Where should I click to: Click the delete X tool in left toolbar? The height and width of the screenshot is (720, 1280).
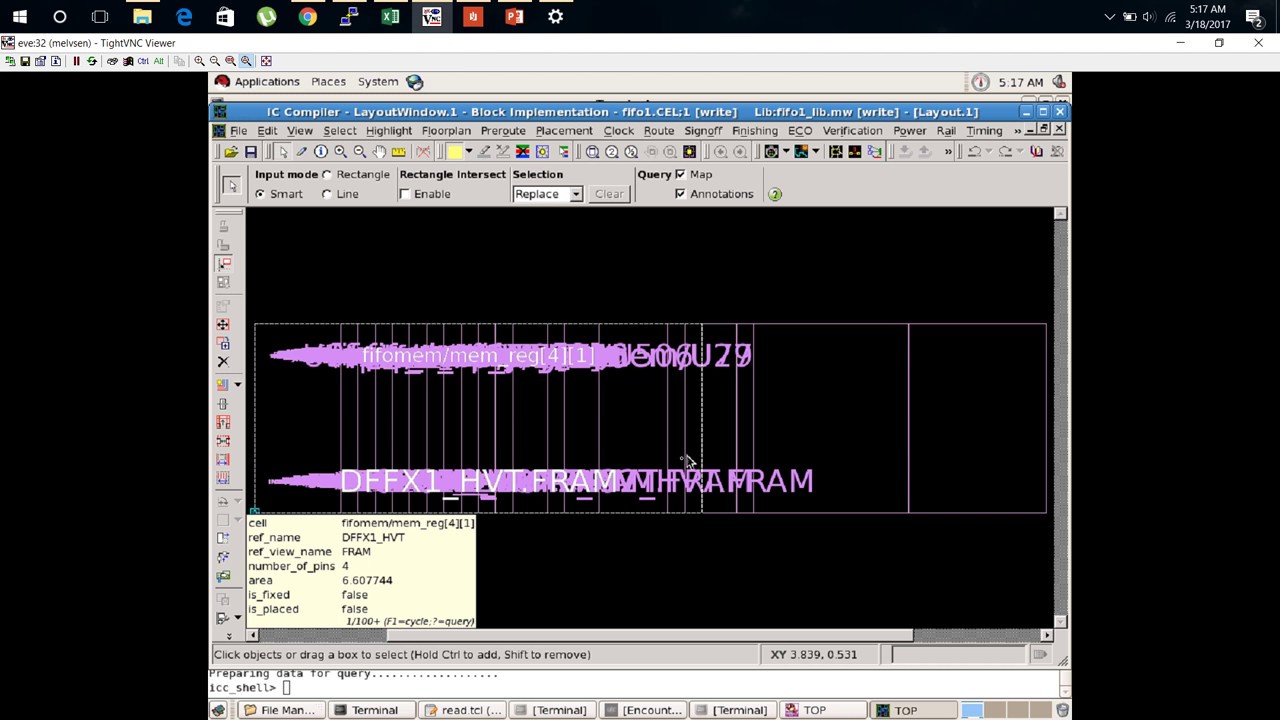[223, 362]
